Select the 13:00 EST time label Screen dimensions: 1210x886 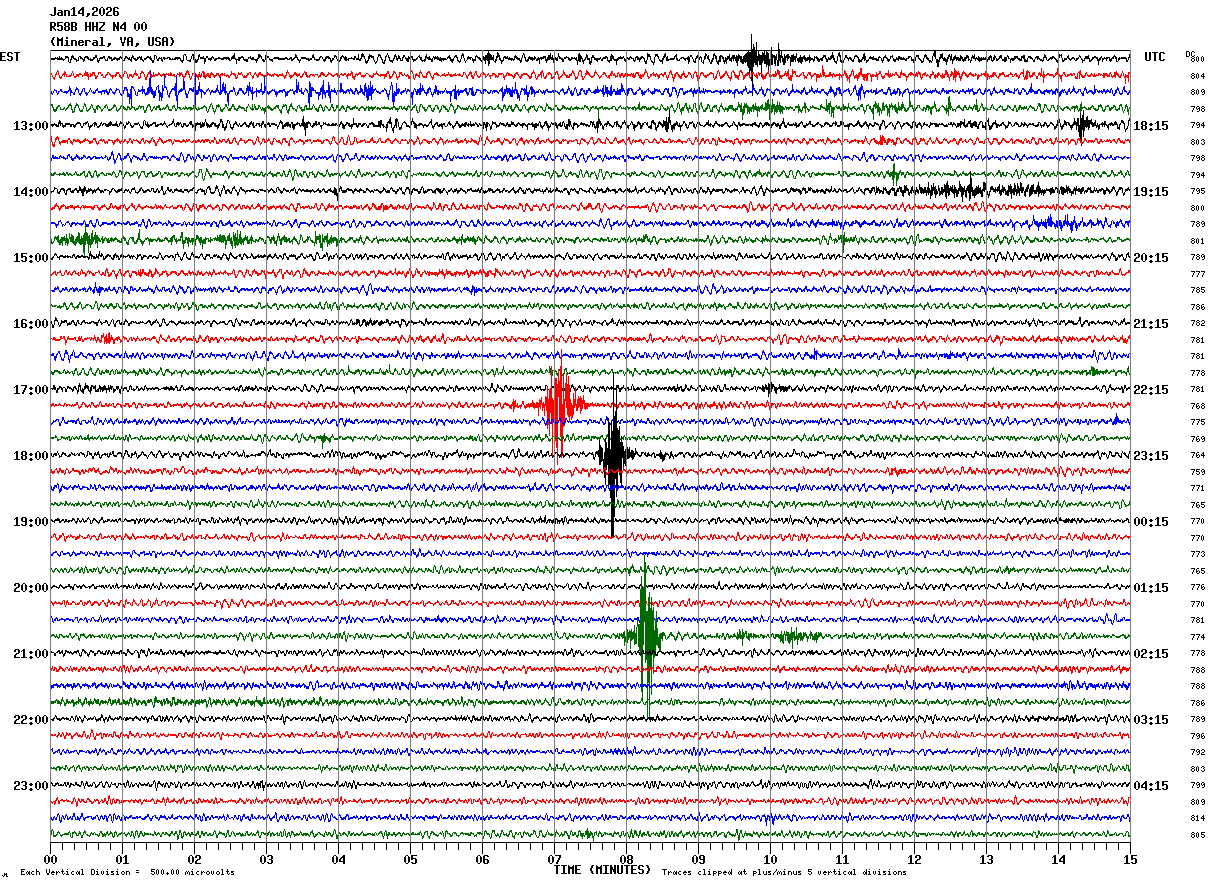pos(31,126)
